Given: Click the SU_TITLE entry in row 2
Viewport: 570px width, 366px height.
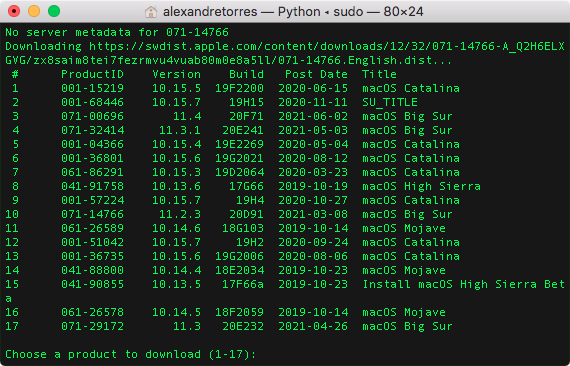Looking at the screenshot, I should click(x=390, y=102).
